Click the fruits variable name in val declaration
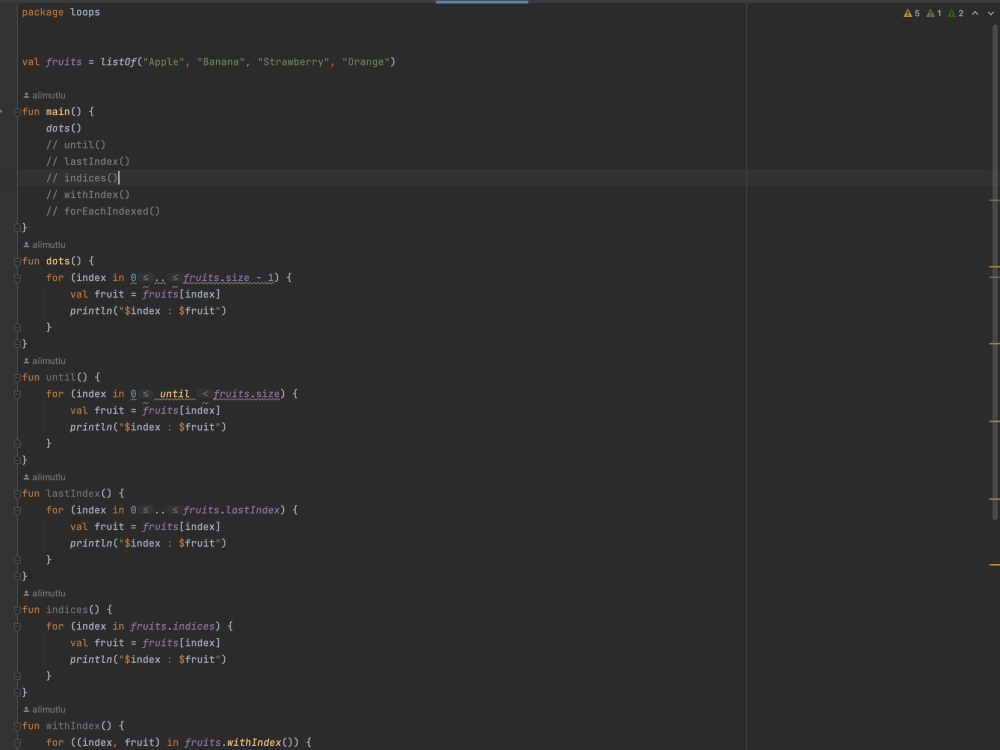This screenshot has height=750, width=1000. click(64, 62)
